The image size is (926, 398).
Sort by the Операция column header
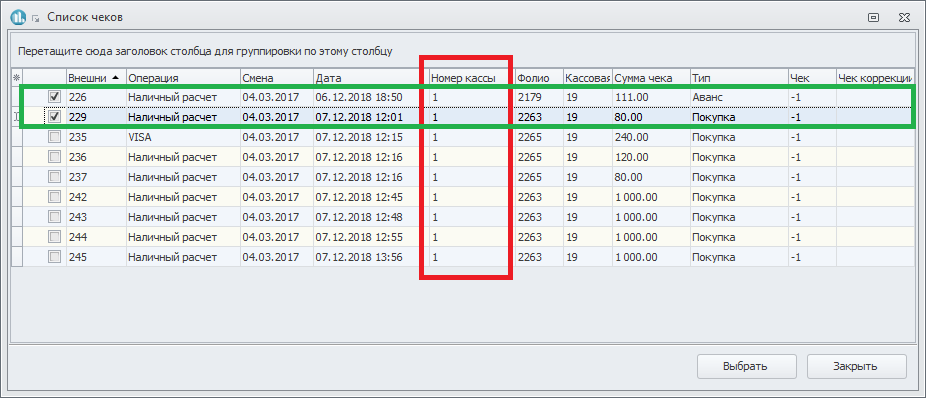click(x=183, y=78)
